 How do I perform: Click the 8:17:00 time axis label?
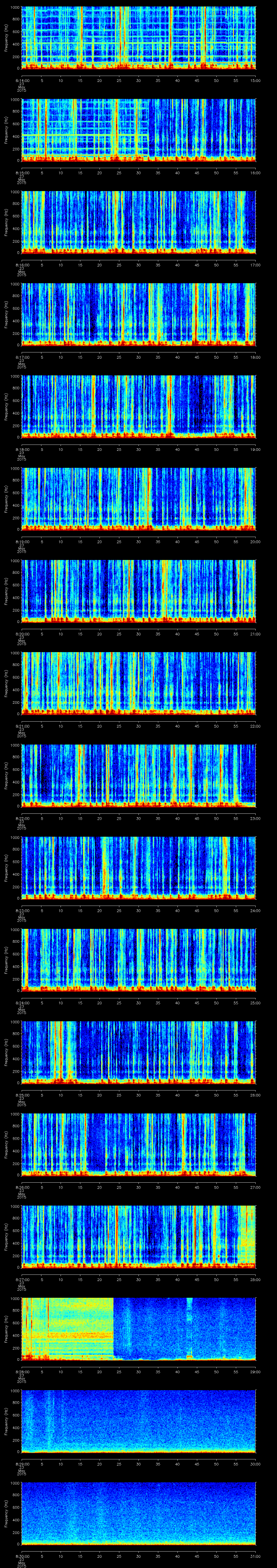pos(21,357)
